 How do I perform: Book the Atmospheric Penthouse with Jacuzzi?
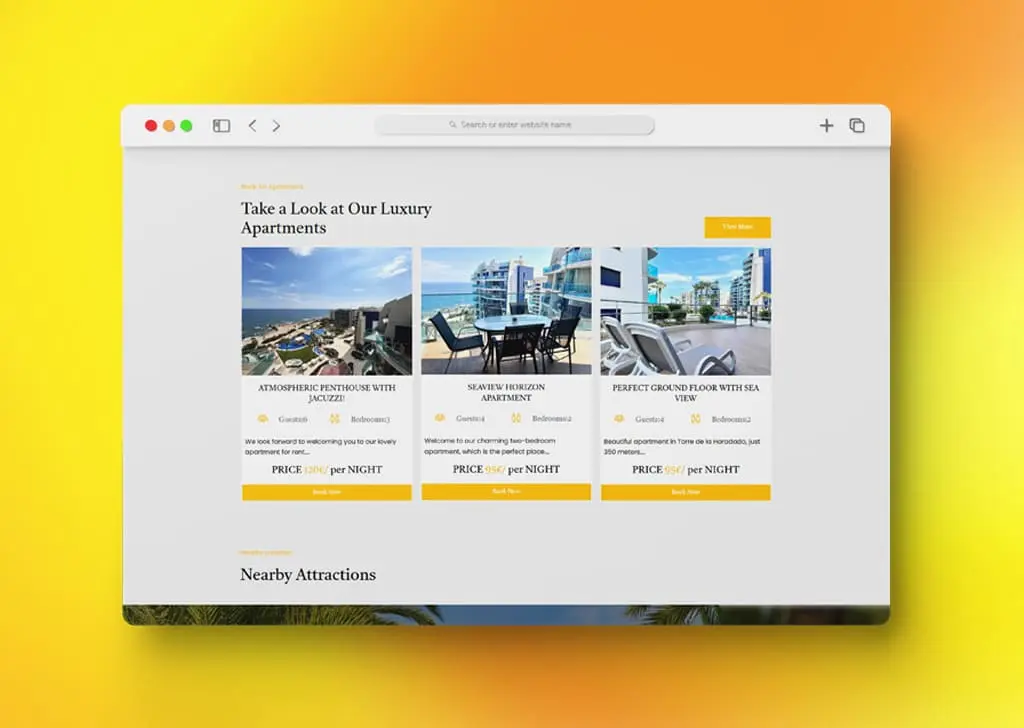tap(326, 492)
